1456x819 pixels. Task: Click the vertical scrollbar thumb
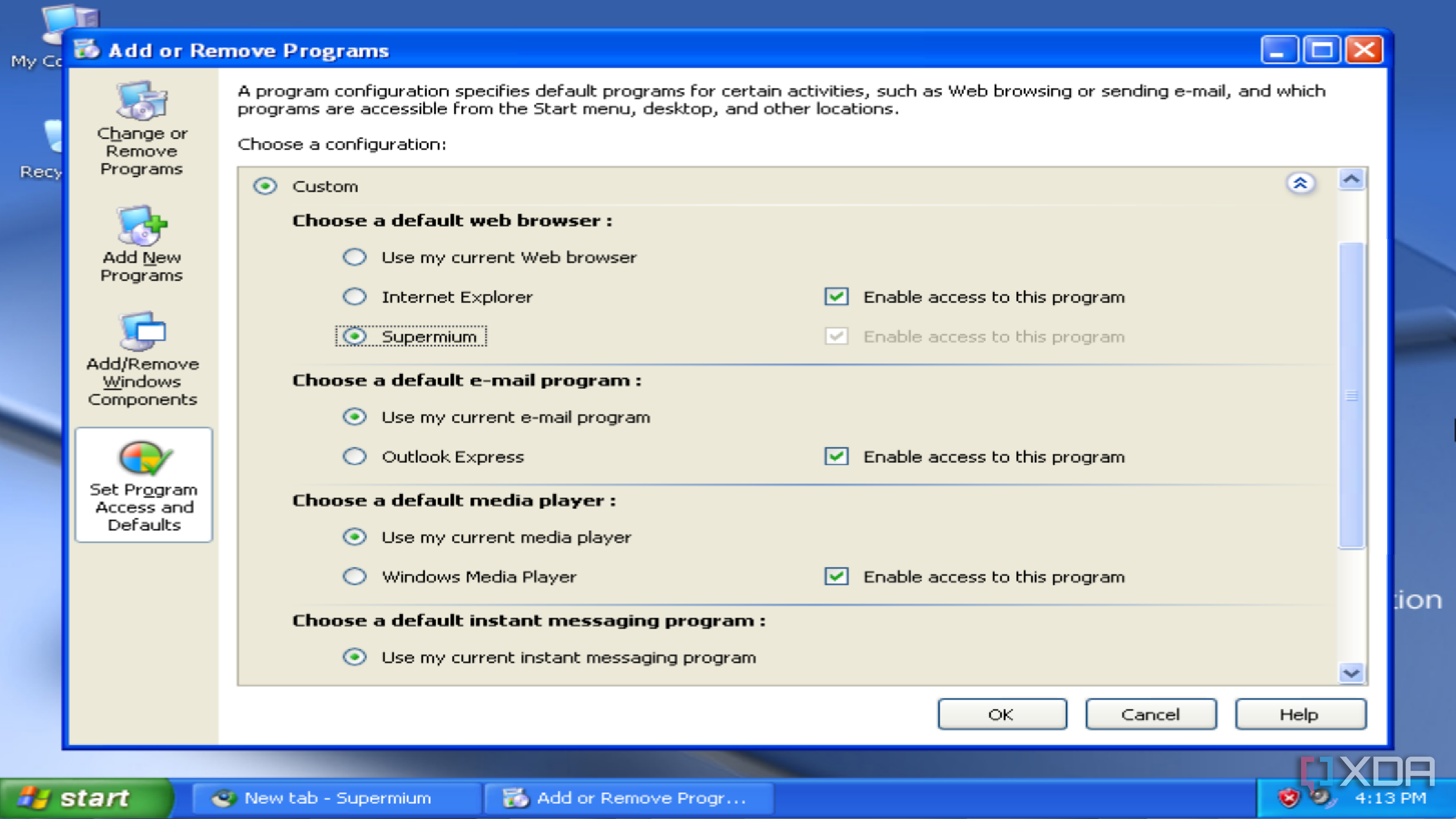(1352, 396)
